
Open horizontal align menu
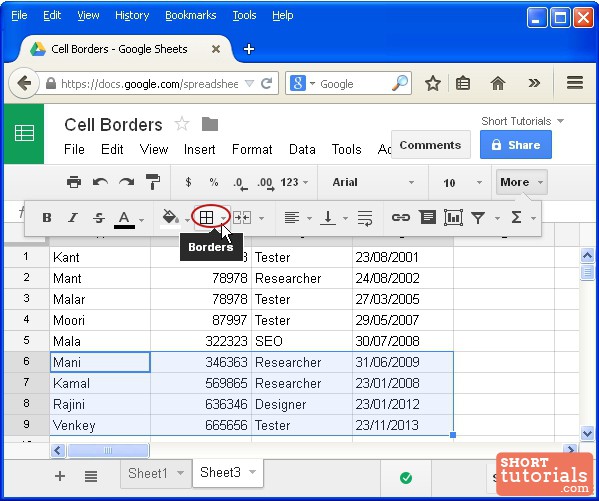[292, 218]
